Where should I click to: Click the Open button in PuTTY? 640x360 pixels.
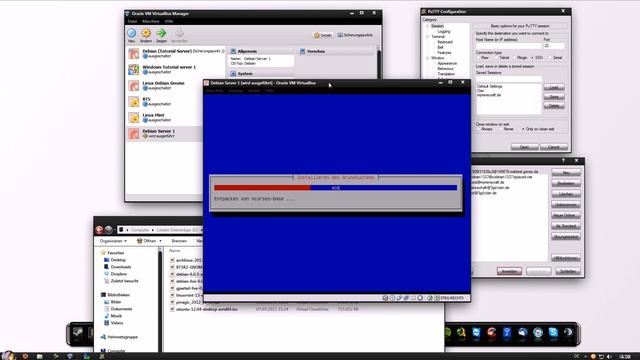click(x=524, y=147)
